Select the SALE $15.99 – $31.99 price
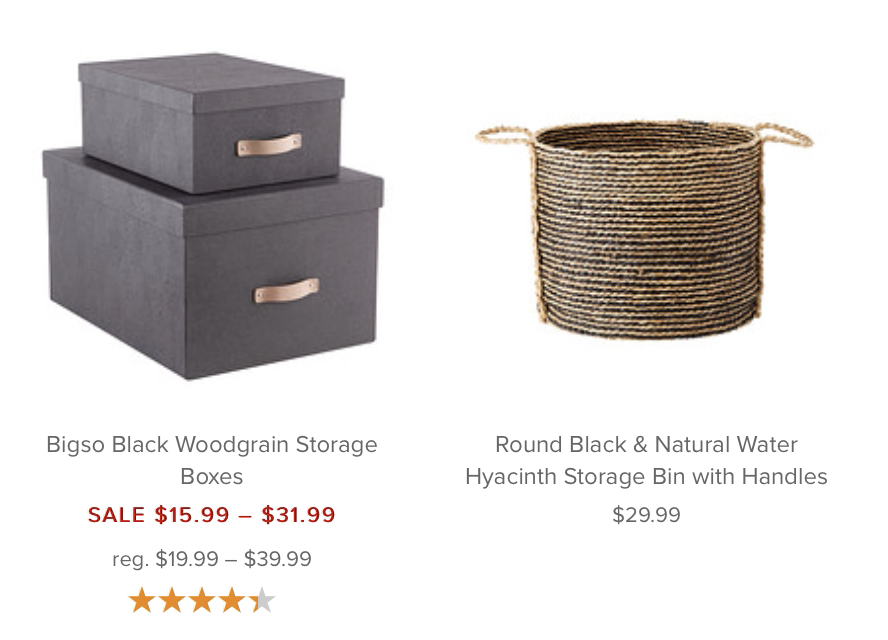The image size is (888, 640). (x=212, y=515)
